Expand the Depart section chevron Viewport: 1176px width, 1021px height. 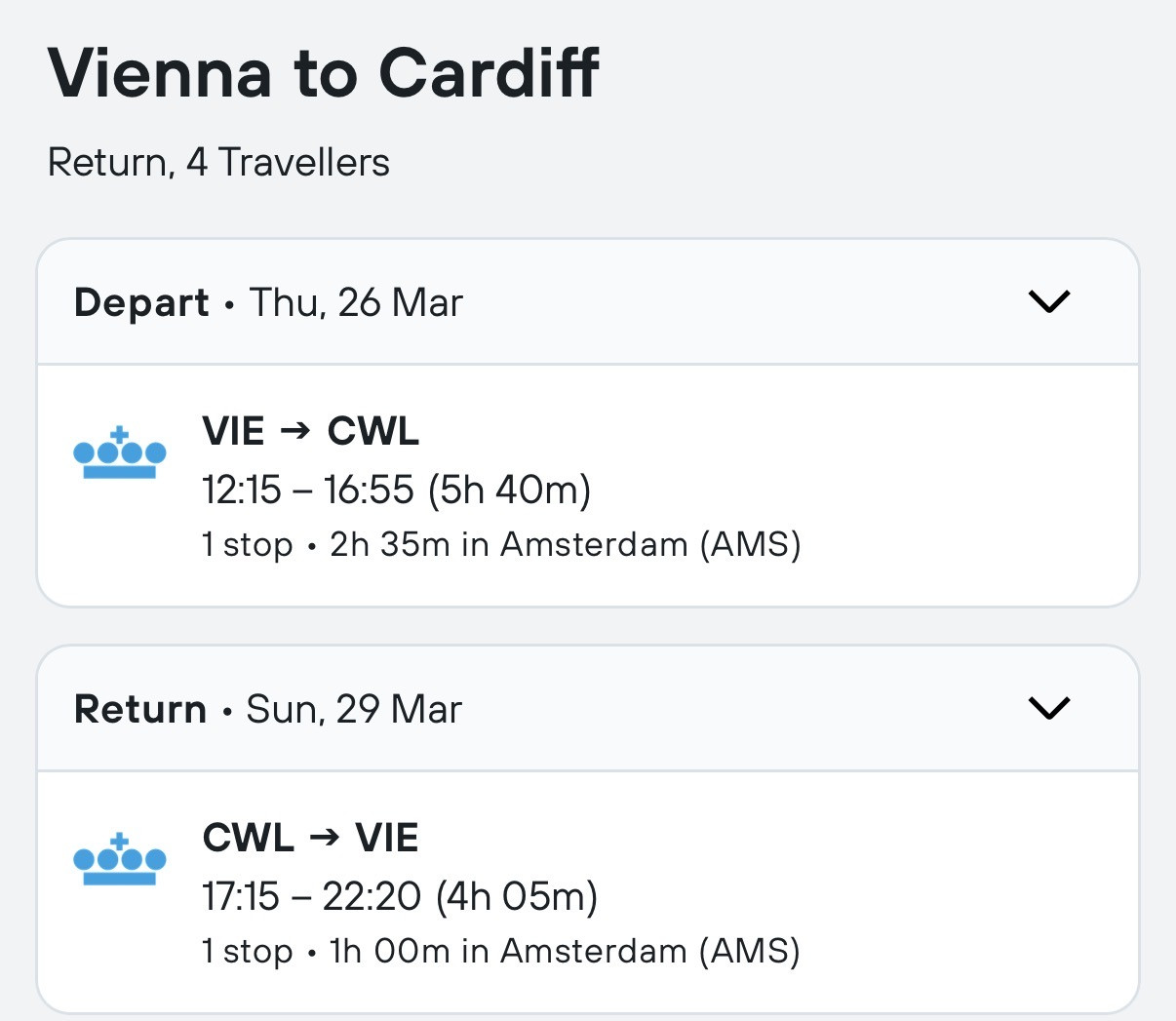tap(1049, 301)
